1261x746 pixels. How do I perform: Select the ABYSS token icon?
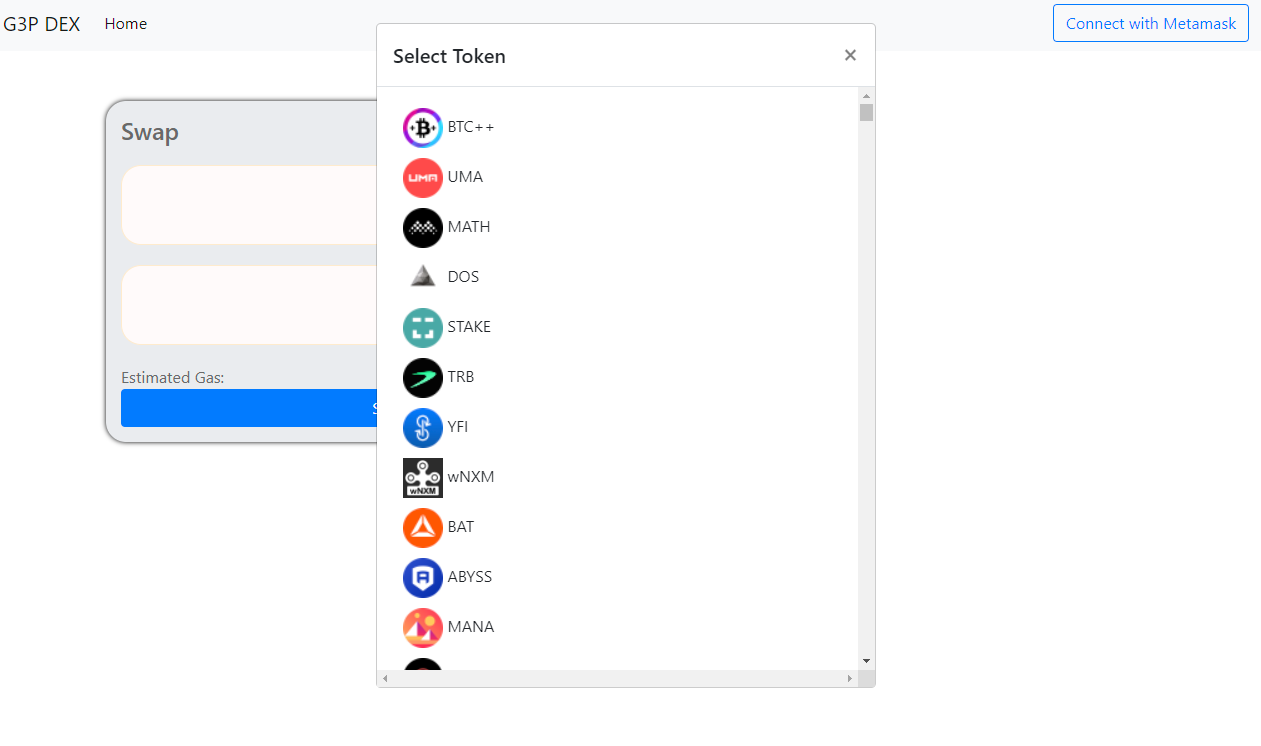coord(423,578)
